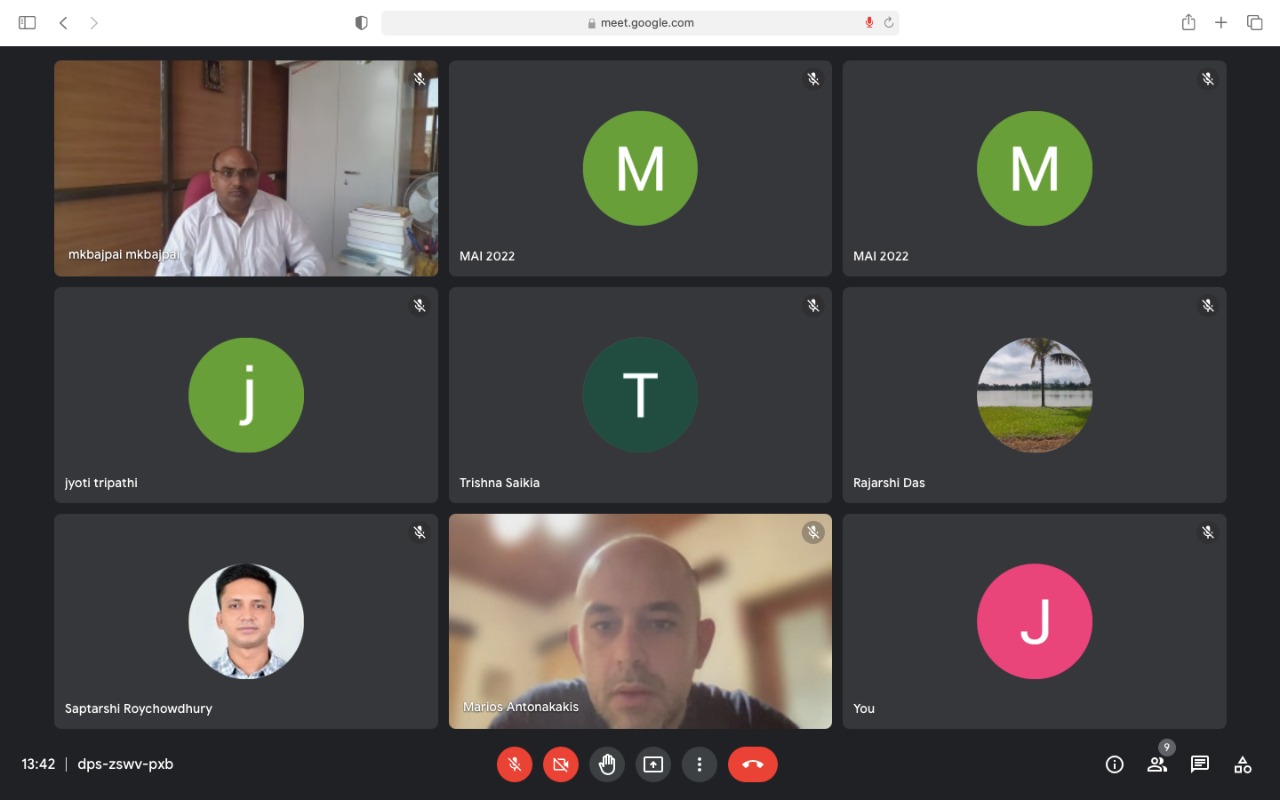This screenshot has width=1280, height=800.
Task: Click the You label on own tile
Action: point(864,709)
